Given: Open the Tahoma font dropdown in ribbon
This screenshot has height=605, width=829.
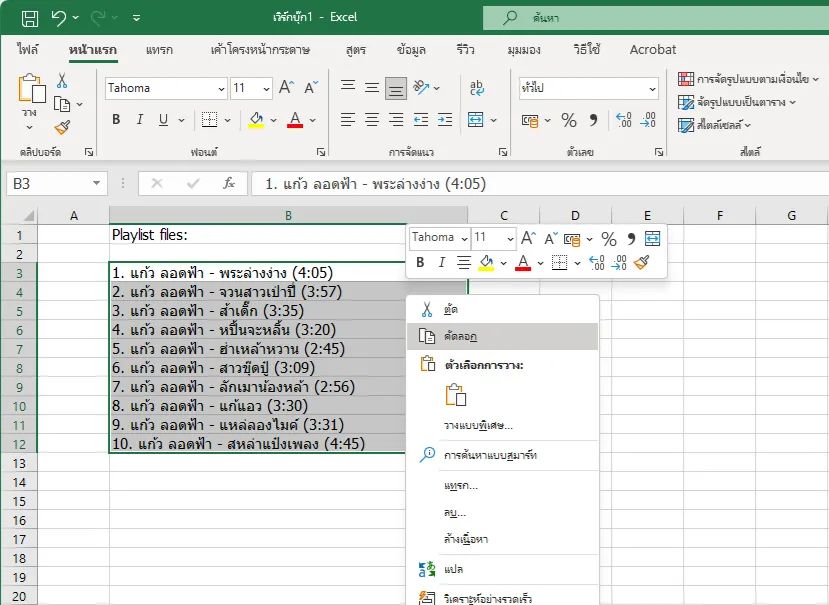Looking at the screenshot, I should (221, 88).
